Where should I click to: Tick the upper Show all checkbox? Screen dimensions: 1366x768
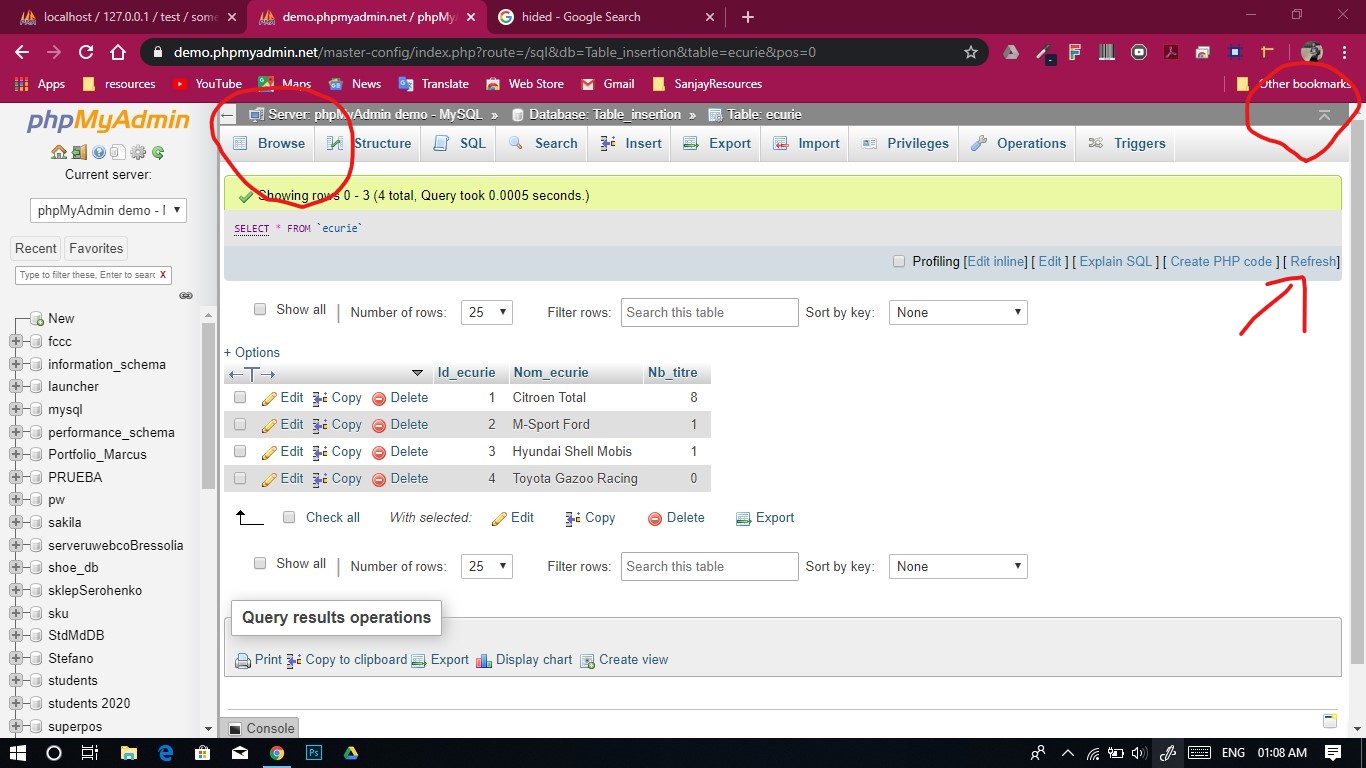260,310
